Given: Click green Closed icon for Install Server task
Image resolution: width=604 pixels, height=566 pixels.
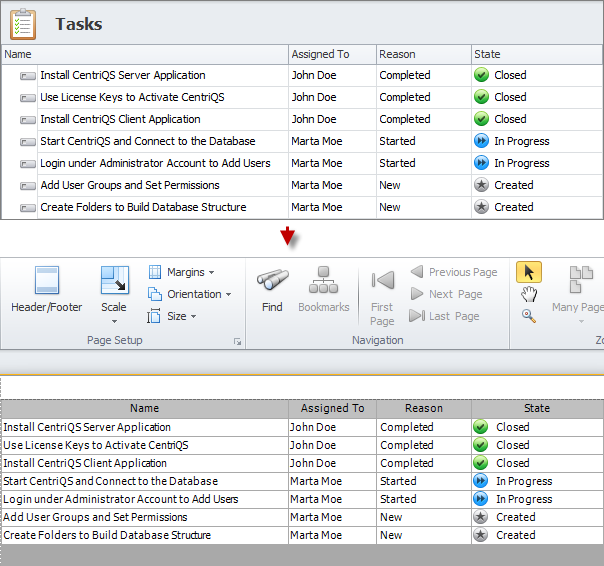Looking at the screenshot, I should click(481, 75).
